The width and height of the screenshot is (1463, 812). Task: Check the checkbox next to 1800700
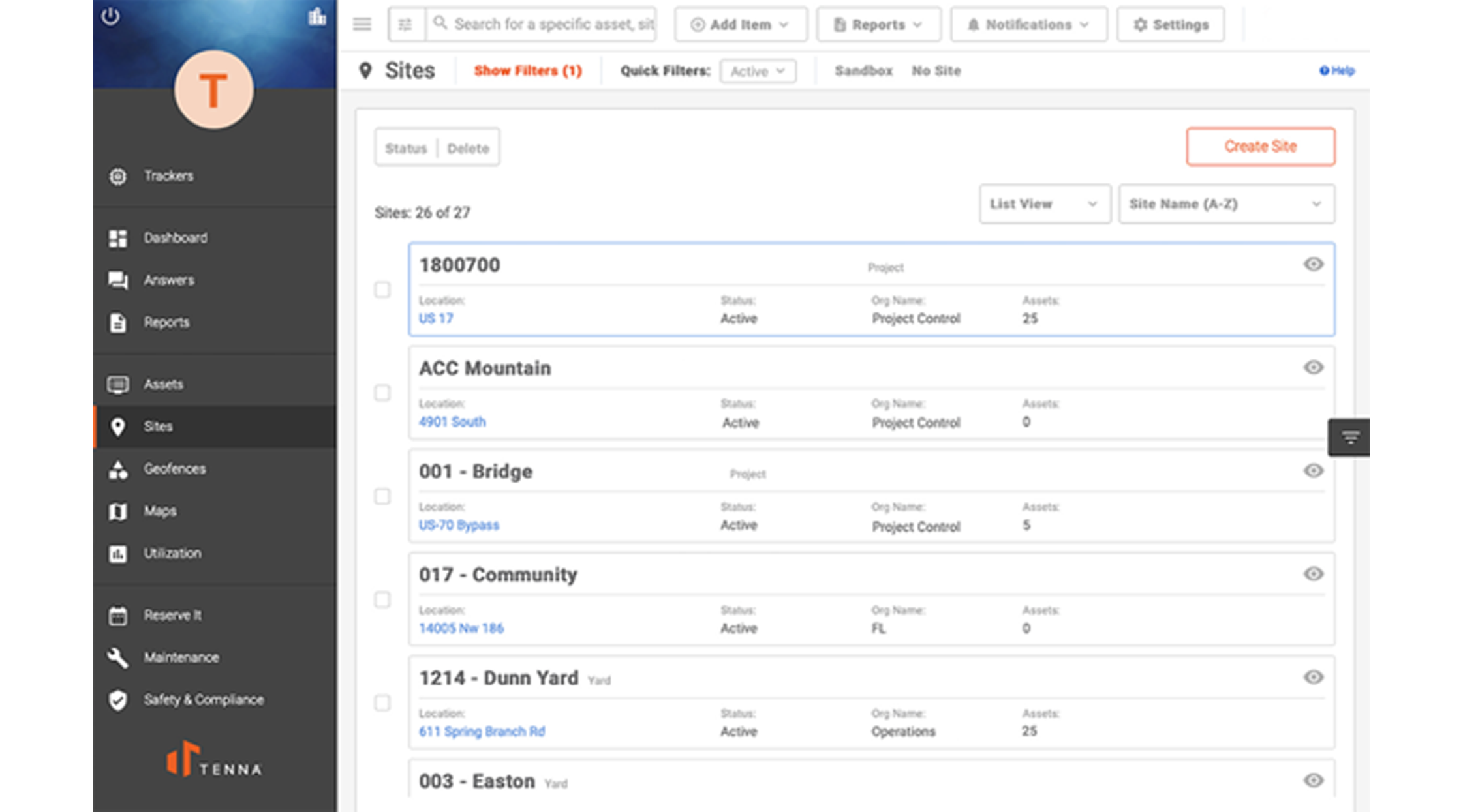[x=382, y=291]
